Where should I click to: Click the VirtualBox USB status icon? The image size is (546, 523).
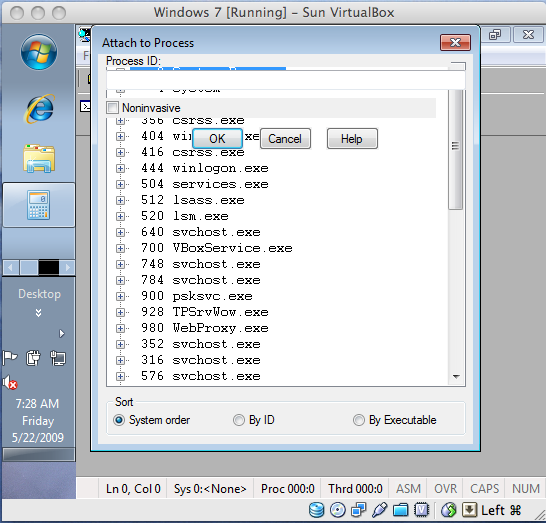(x=380, y=510)
